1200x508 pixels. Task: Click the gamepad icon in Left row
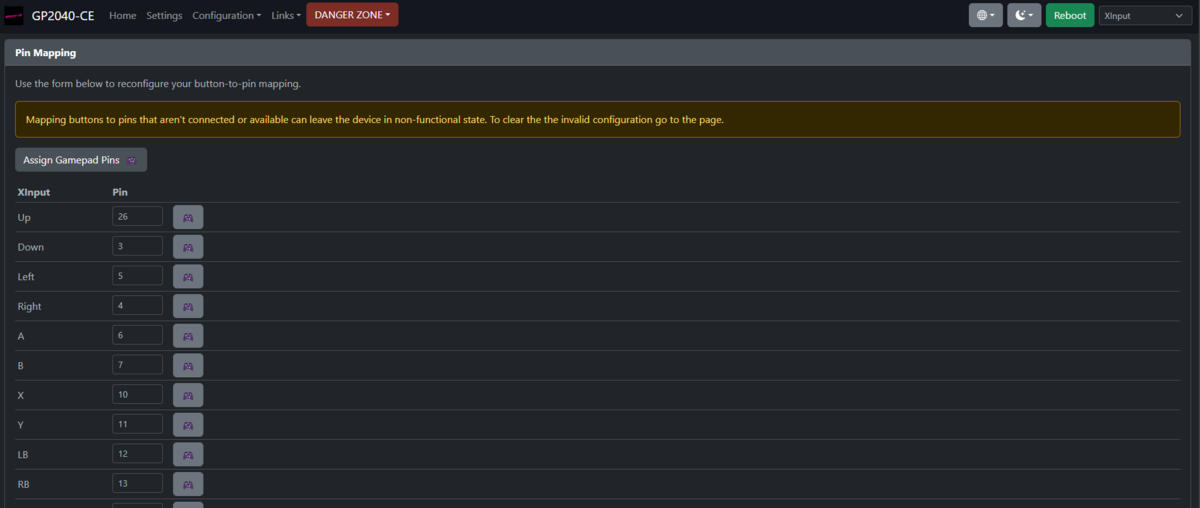point(188,277)
